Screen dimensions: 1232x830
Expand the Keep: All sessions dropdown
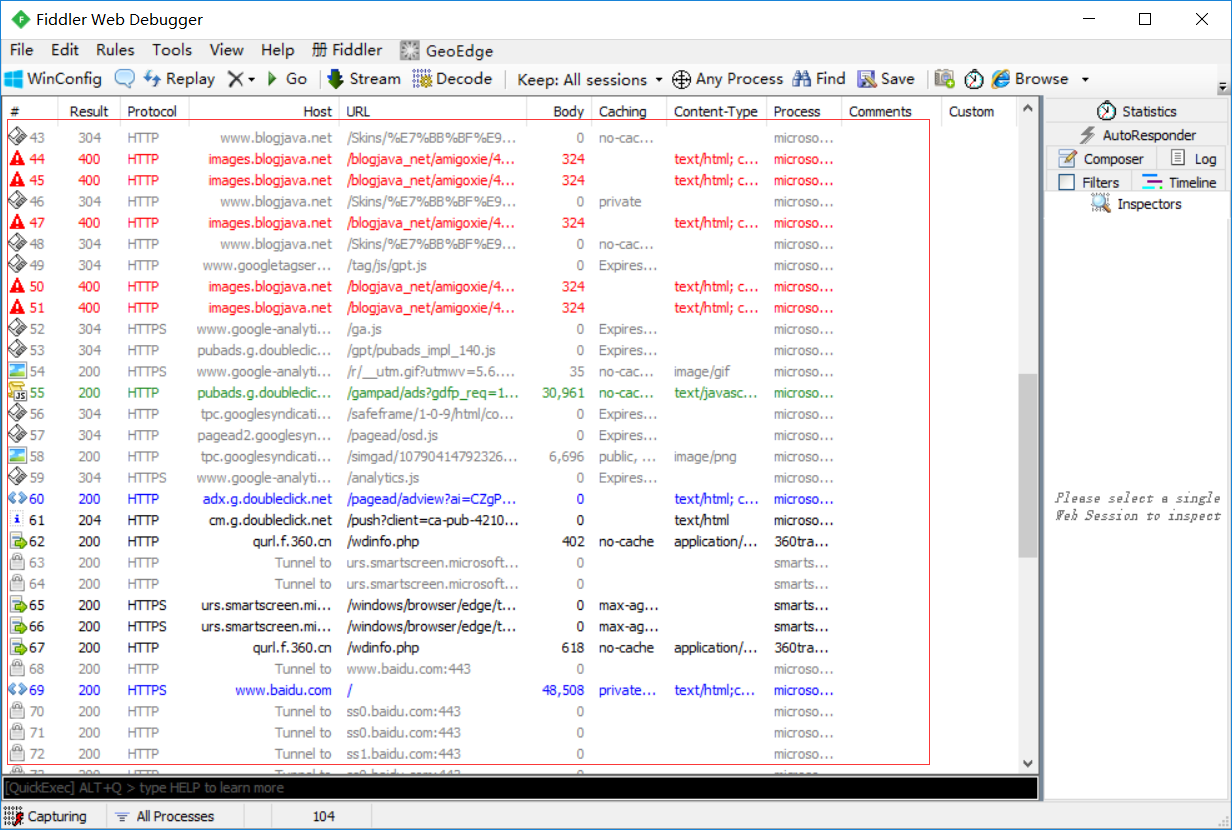[x=659, y=80]
